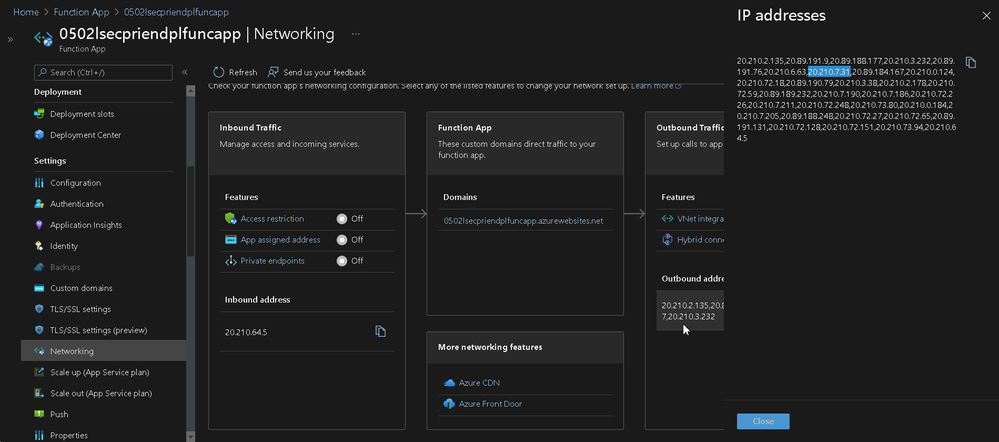Image resolution: width=999 pixels, height=442 pixels.
Task: Click the Push icon
Action: 39,414
